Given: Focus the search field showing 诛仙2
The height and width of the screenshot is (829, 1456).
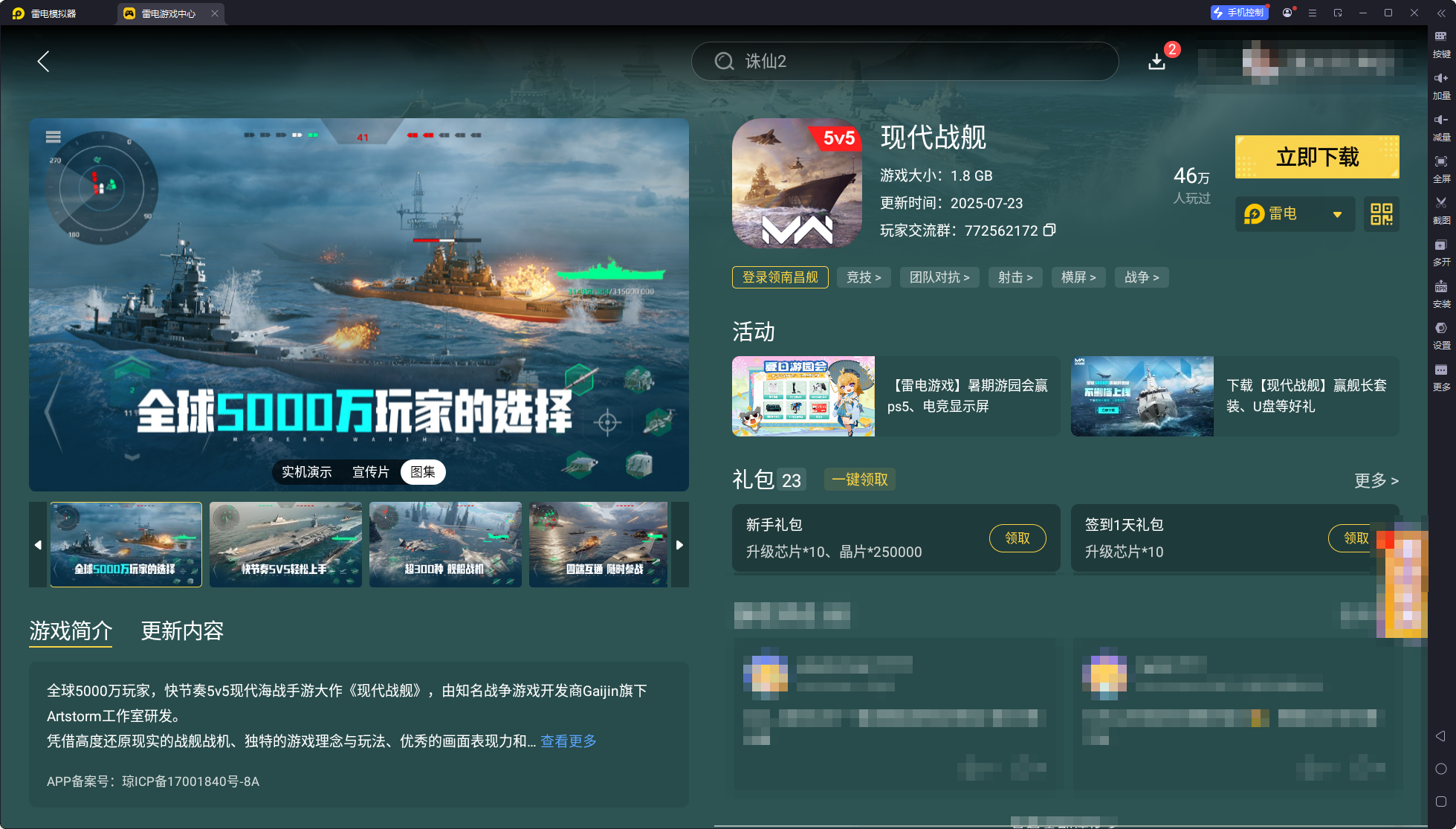Looking at the screenshot, I should pos(905,61).
